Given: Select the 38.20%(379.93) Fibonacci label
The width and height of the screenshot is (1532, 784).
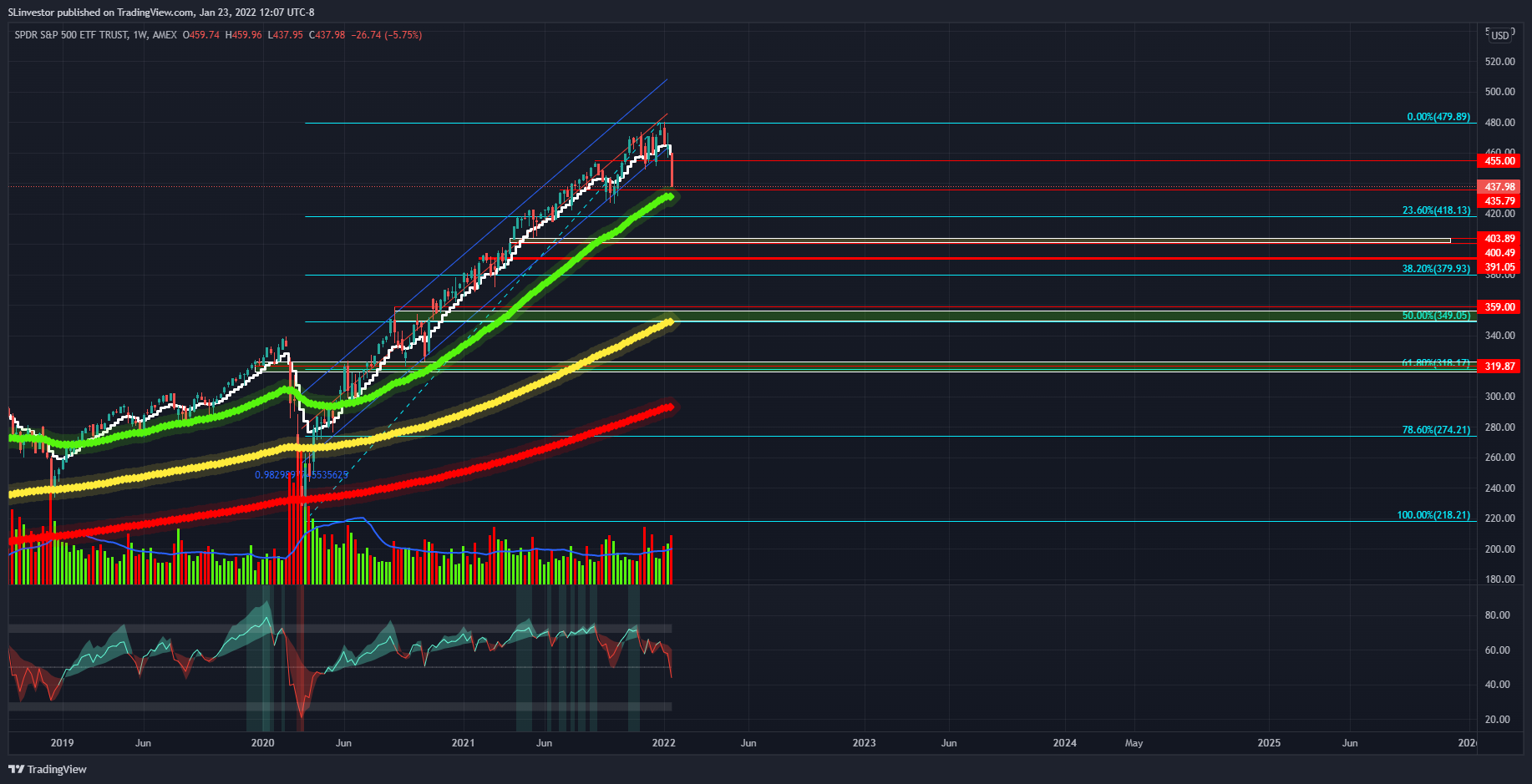Looking at the screenshot, I should (x=1436, y=269).
